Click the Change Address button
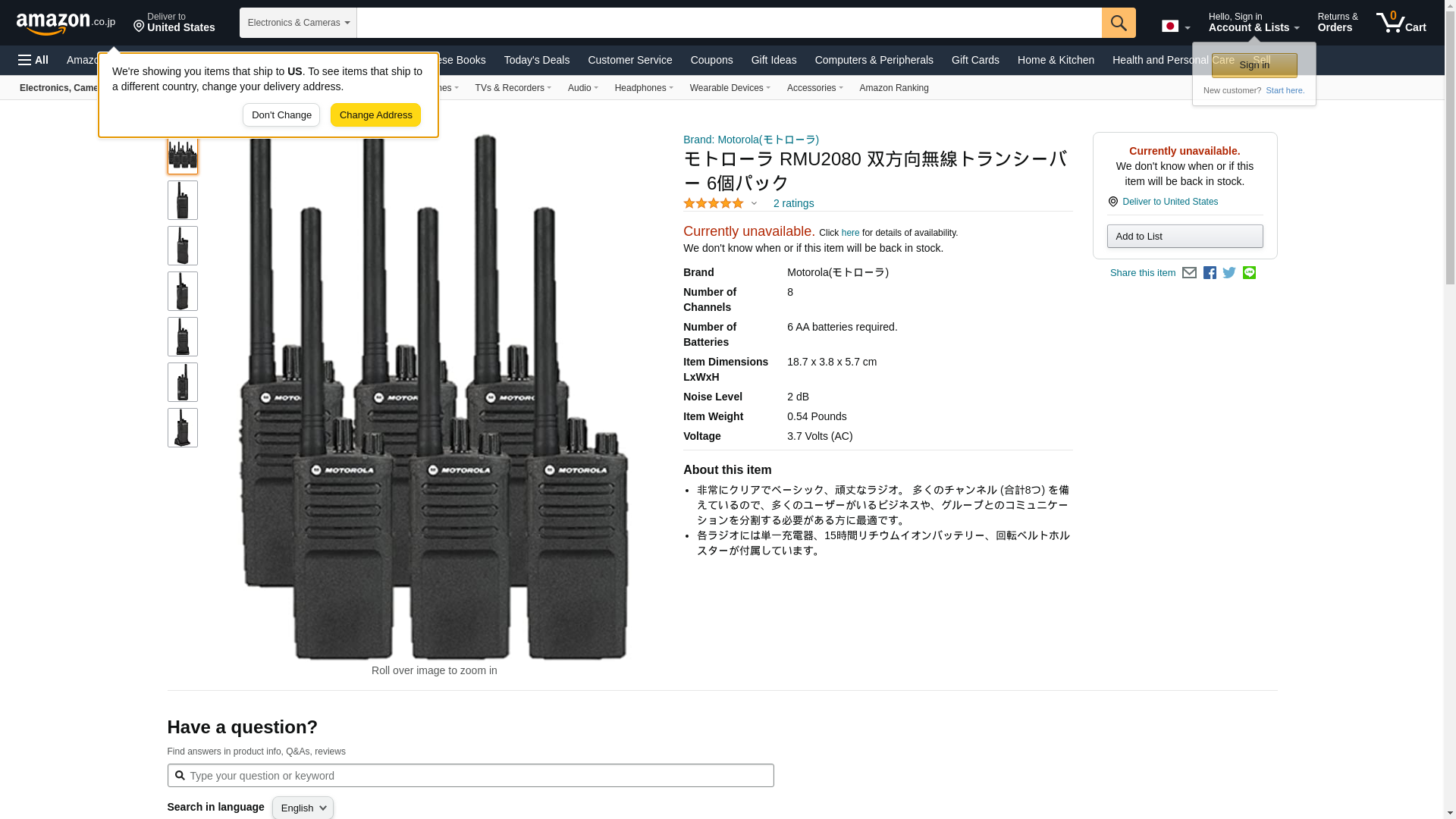Screen dimensions: 1456x819 point(375,115)
